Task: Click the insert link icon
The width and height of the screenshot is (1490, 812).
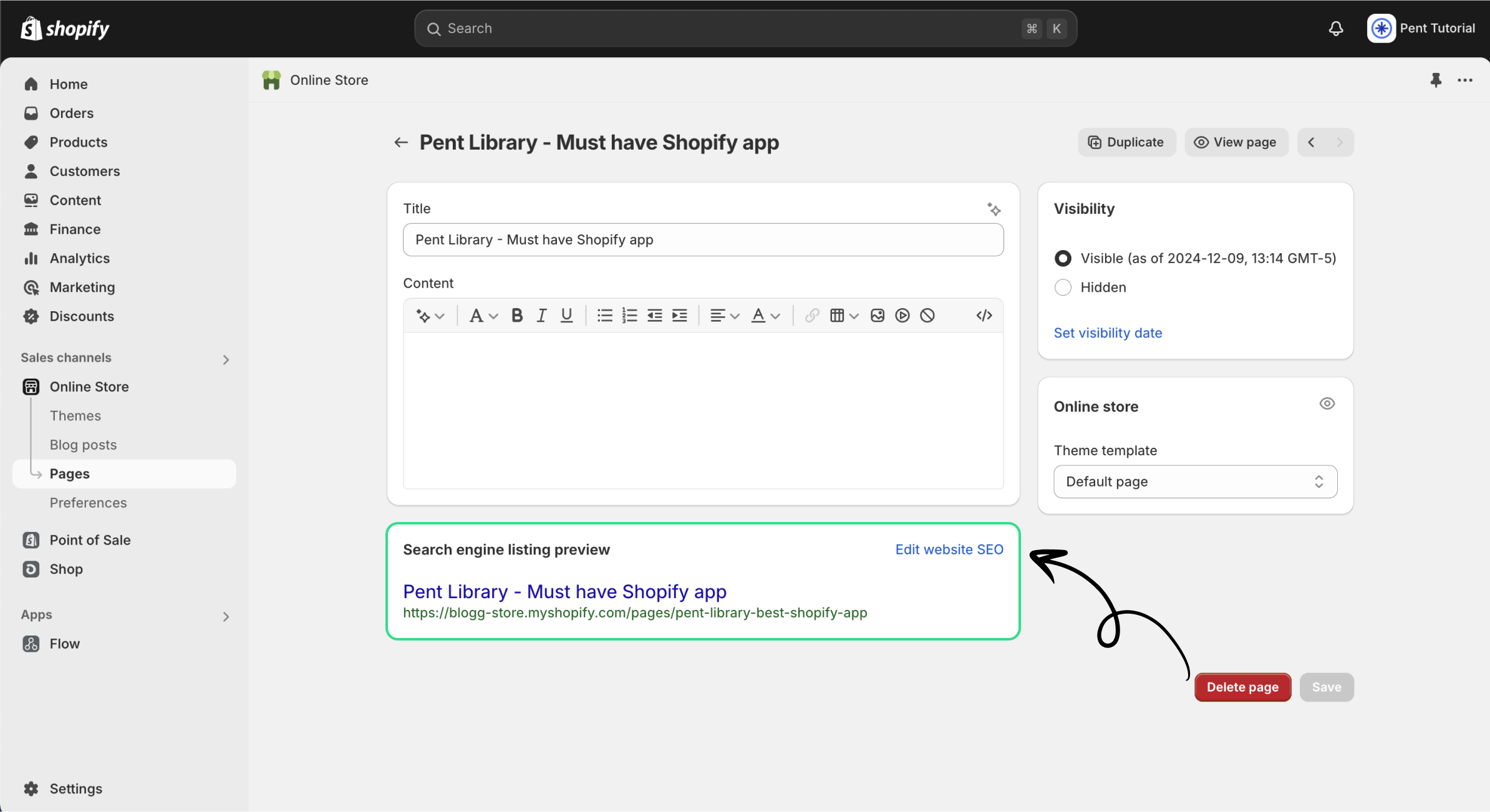Action: [x=811, y=316]
